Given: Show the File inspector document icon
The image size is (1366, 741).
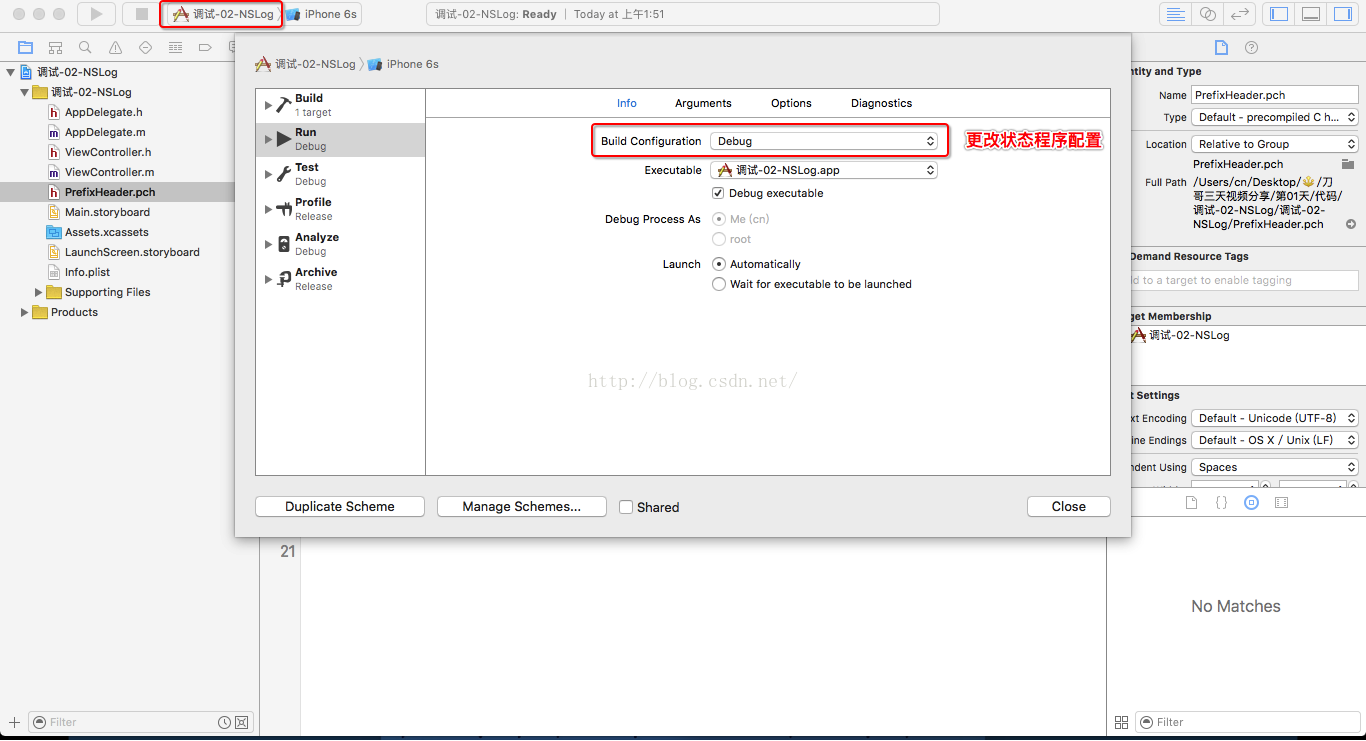Looking at the screenshot, I should [x=1221, y=47].
